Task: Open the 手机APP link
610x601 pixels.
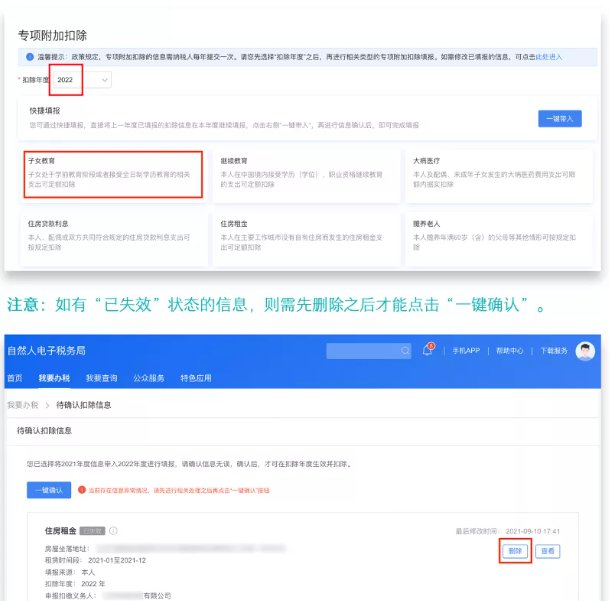Action: (466, 350)
